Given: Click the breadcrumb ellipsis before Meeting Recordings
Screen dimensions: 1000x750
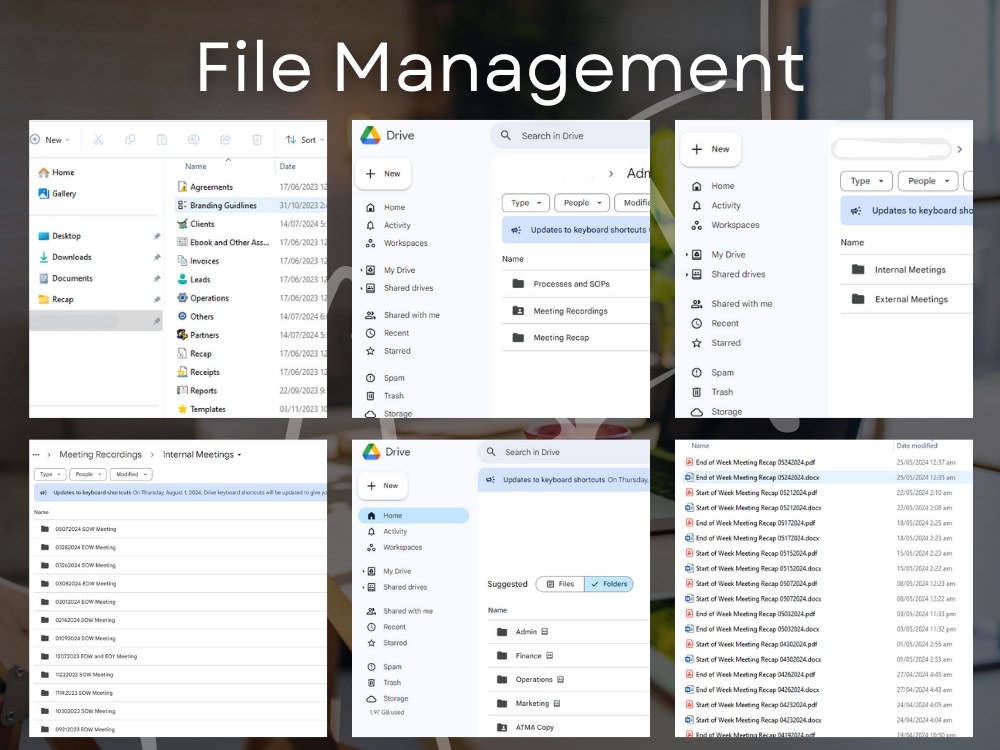Looking at the screenshot, I should (36, 455).
